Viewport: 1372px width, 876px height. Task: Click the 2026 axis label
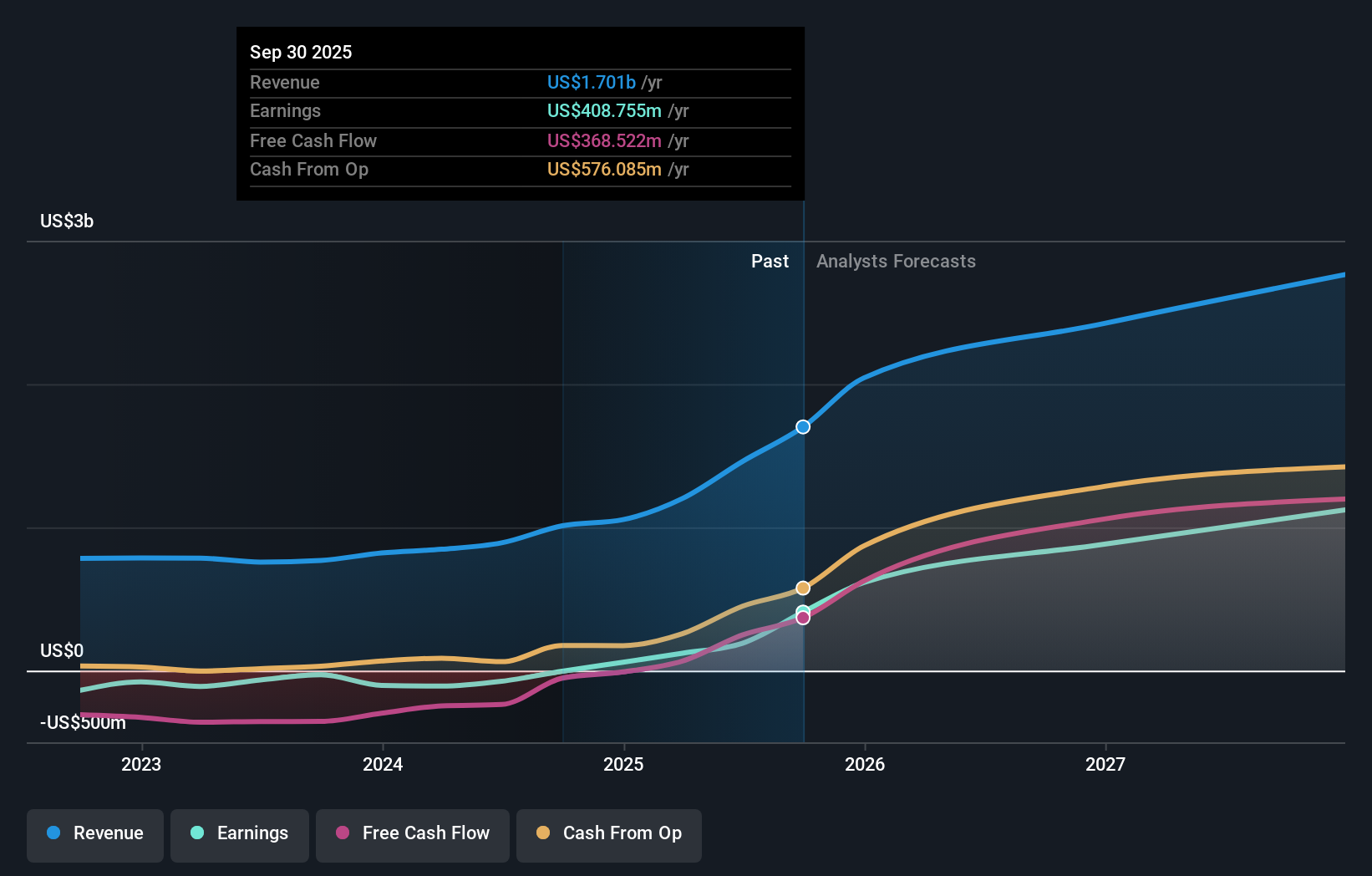pos(866,763)
